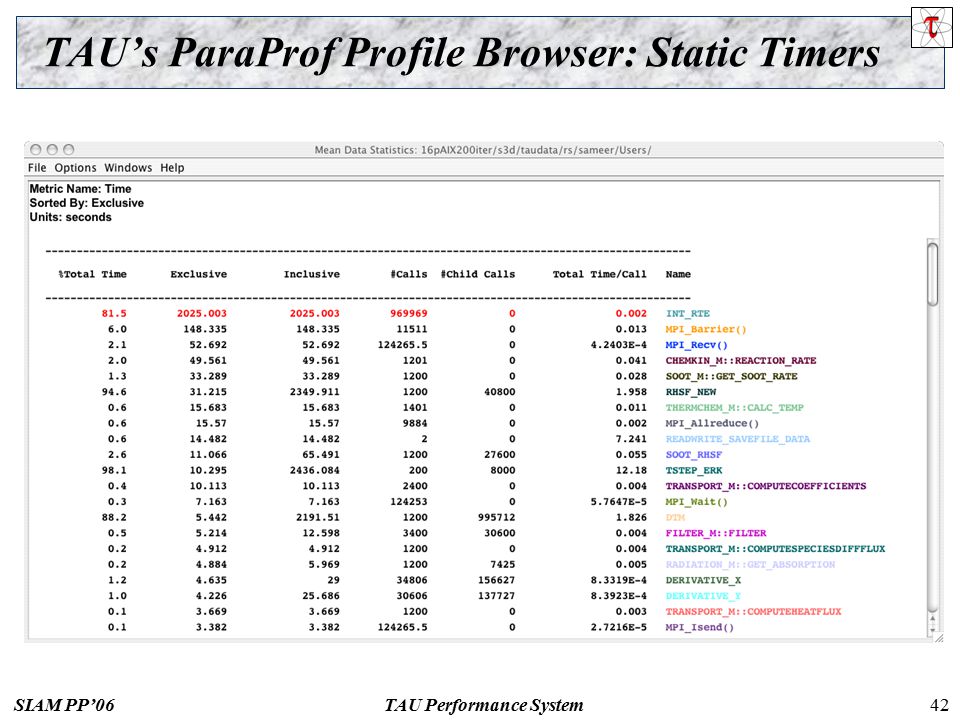Click the Total Time/Call column header
960x720 pixels.
pyautogui.click(x=599, y=274)
